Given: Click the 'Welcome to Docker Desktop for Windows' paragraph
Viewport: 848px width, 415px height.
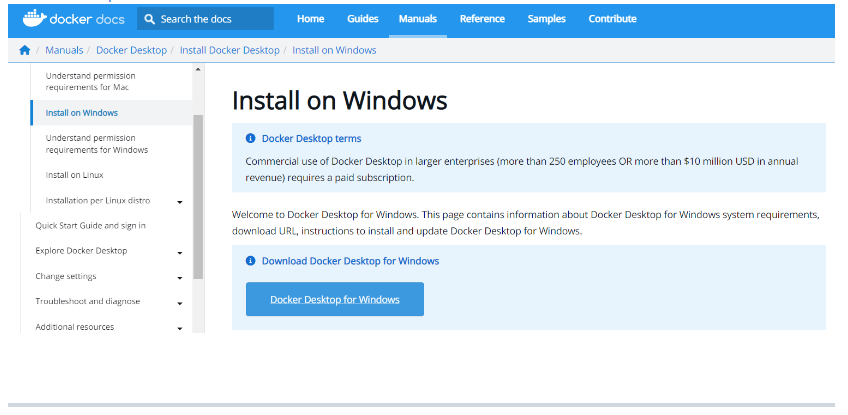Looking at the screenshot, I should [x=526, y=223].
